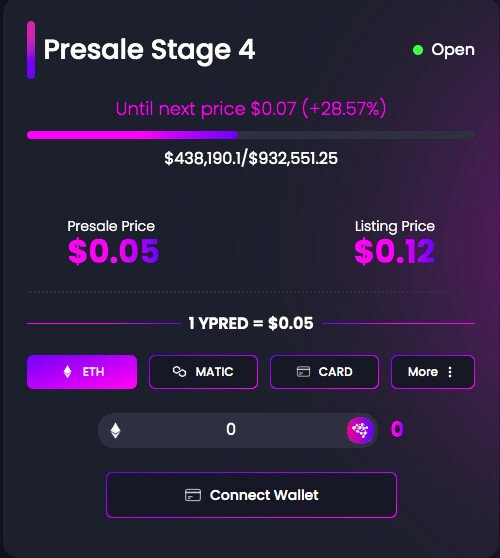Click the YPRED token logo icon
Image resolution: width=500 pixels, height=558 pixels.
(x=360, y=430)
